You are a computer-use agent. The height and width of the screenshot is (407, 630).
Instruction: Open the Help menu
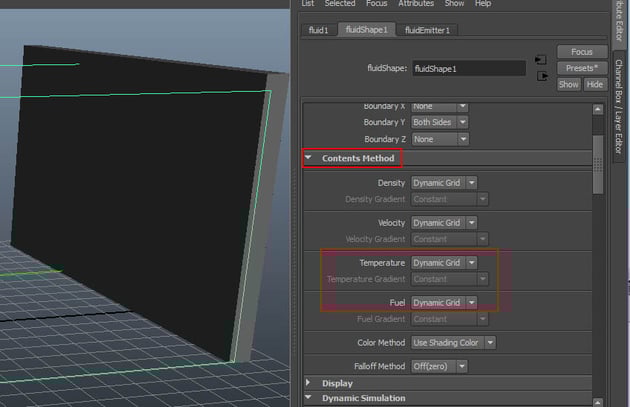coord(483,4)
